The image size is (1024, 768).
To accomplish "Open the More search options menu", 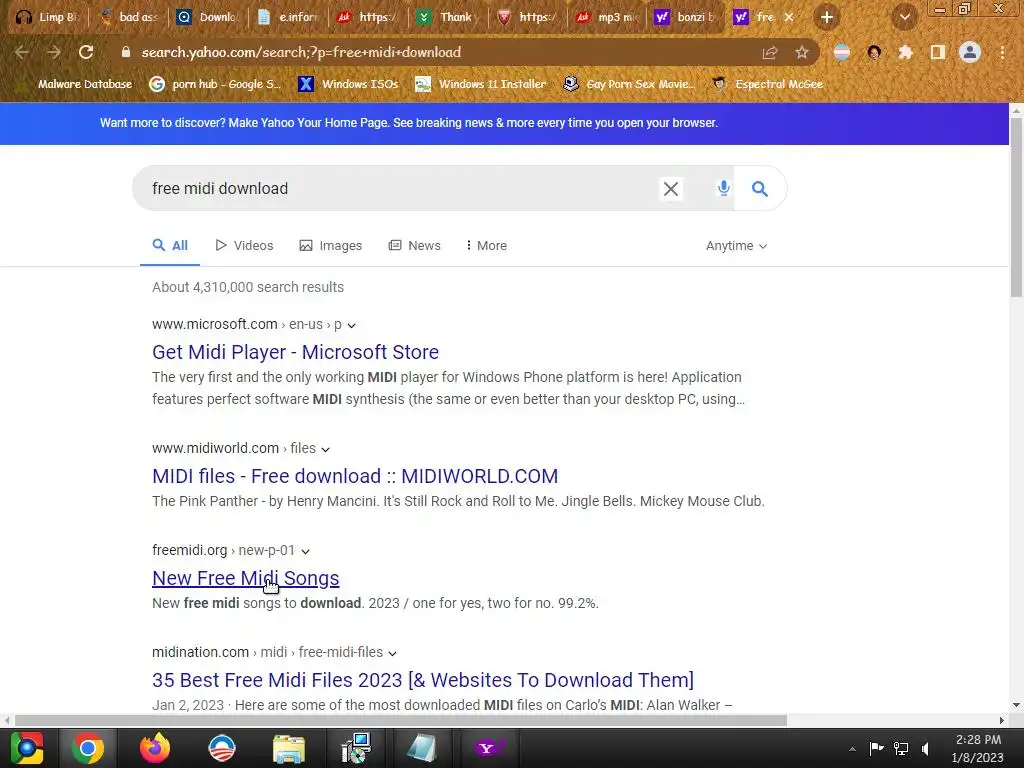I will pyautogui.click(x=487, y=246).
